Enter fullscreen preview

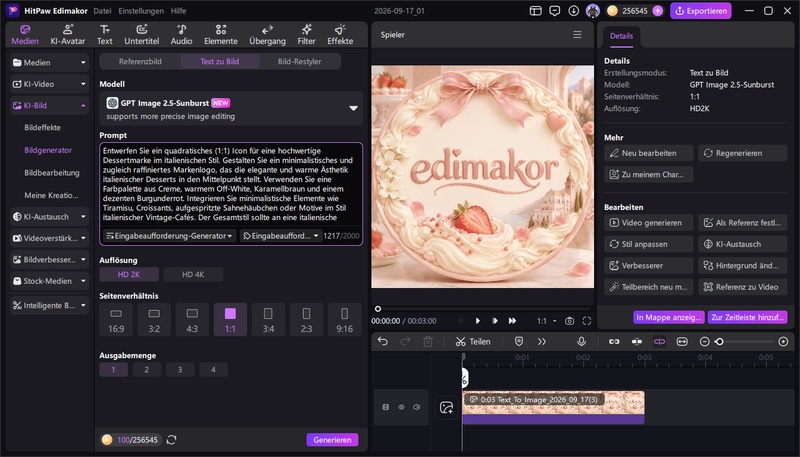587,321
